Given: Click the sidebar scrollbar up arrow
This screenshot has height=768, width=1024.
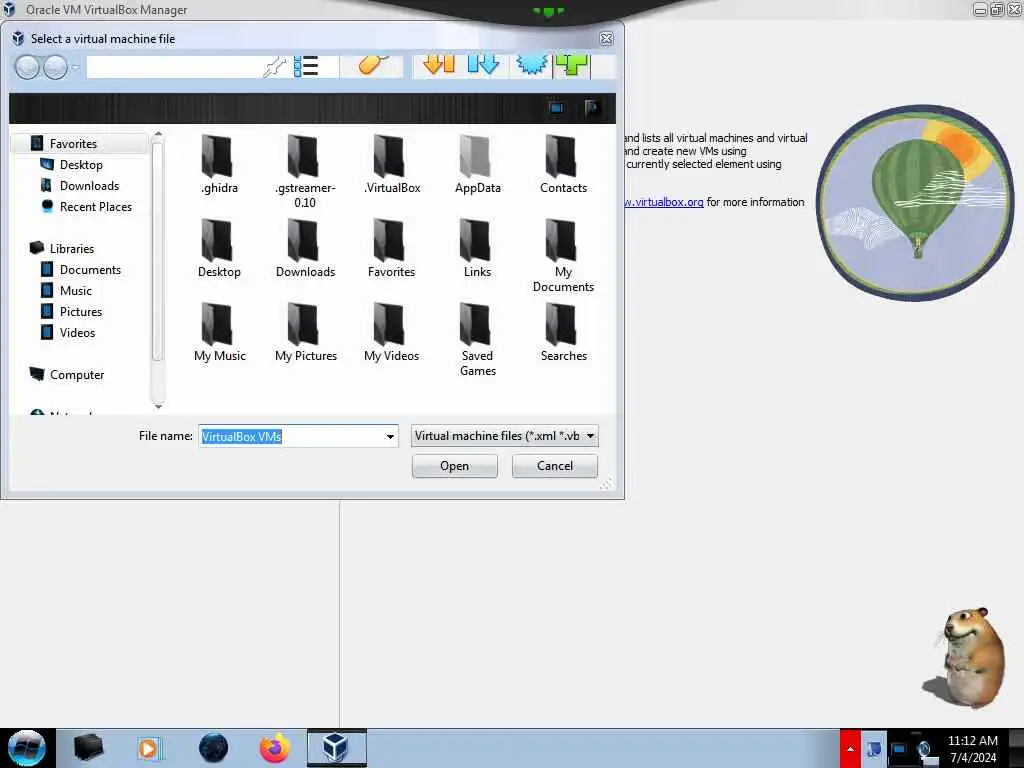Looking at the screenshot, I should tap(157, 135).
